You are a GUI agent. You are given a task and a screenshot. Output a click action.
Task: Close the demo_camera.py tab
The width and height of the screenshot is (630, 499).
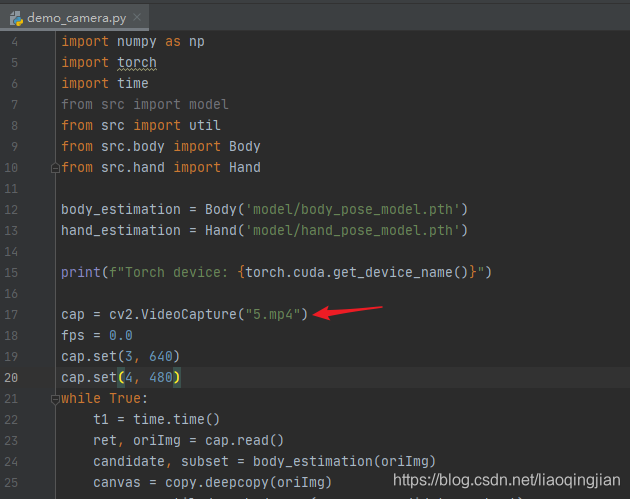tap(137, 17)
